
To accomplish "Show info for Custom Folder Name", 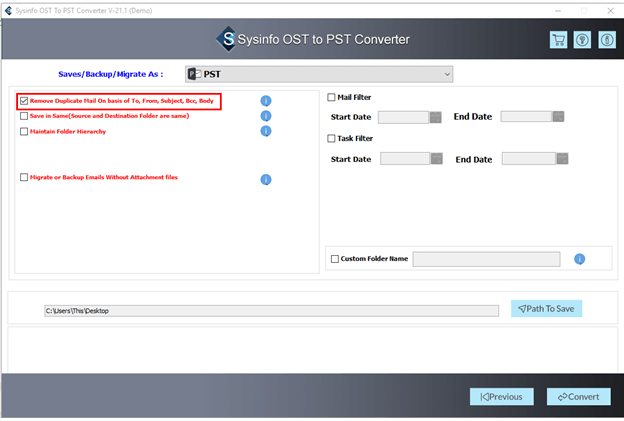I will click(579, 259).
